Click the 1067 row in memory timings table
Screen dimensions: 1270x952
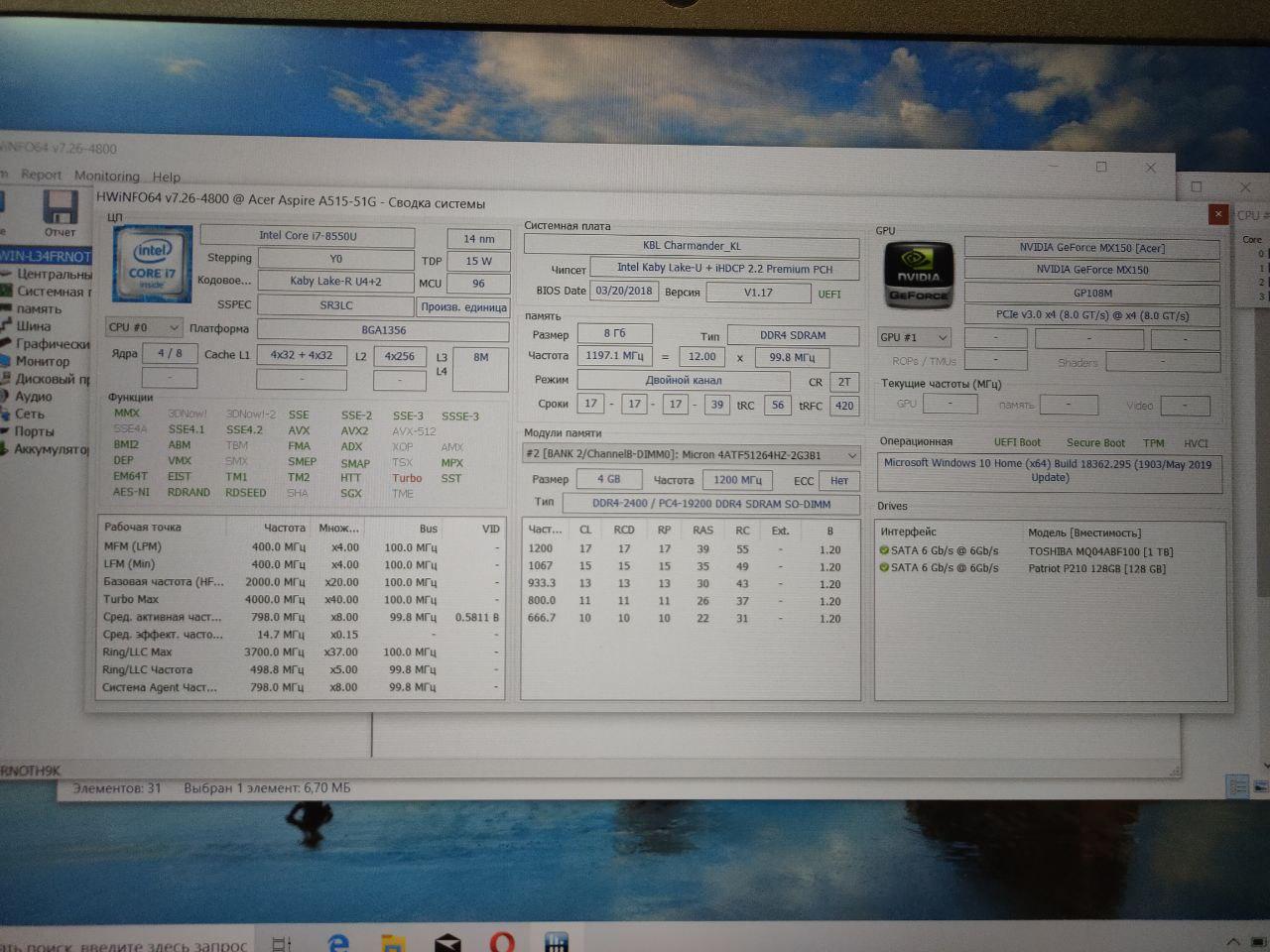[x=691, y=566]
